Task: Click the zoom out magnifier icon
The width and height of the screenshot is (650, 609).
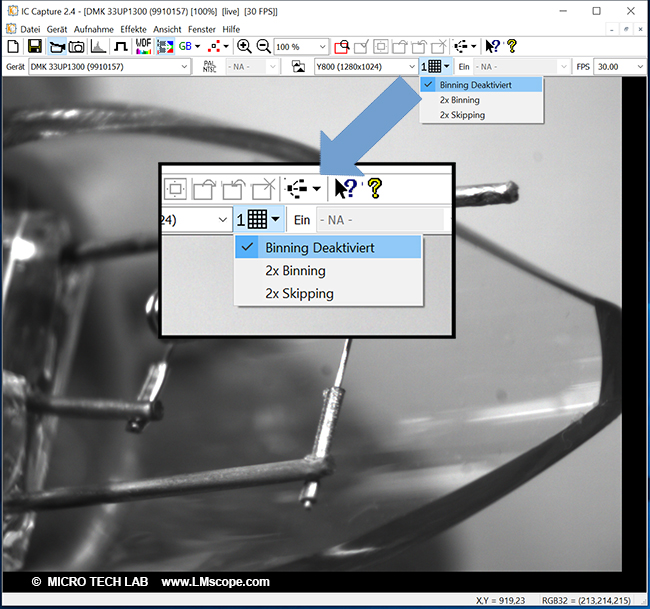Action: point(263,47)
